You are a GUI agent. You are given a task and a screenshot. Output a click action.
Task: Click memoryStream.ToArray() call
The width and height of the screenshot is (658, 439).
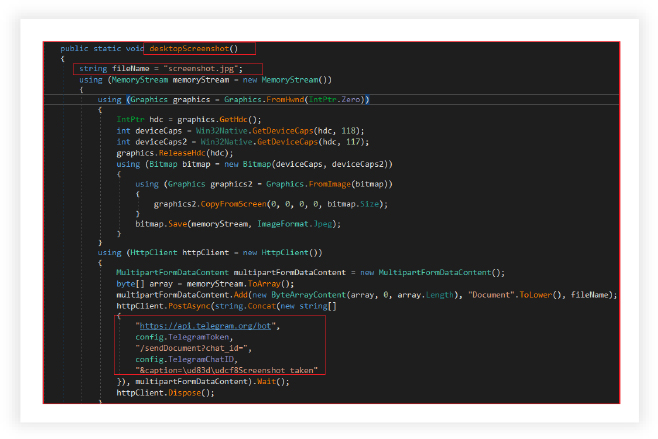tap(240, 284)
